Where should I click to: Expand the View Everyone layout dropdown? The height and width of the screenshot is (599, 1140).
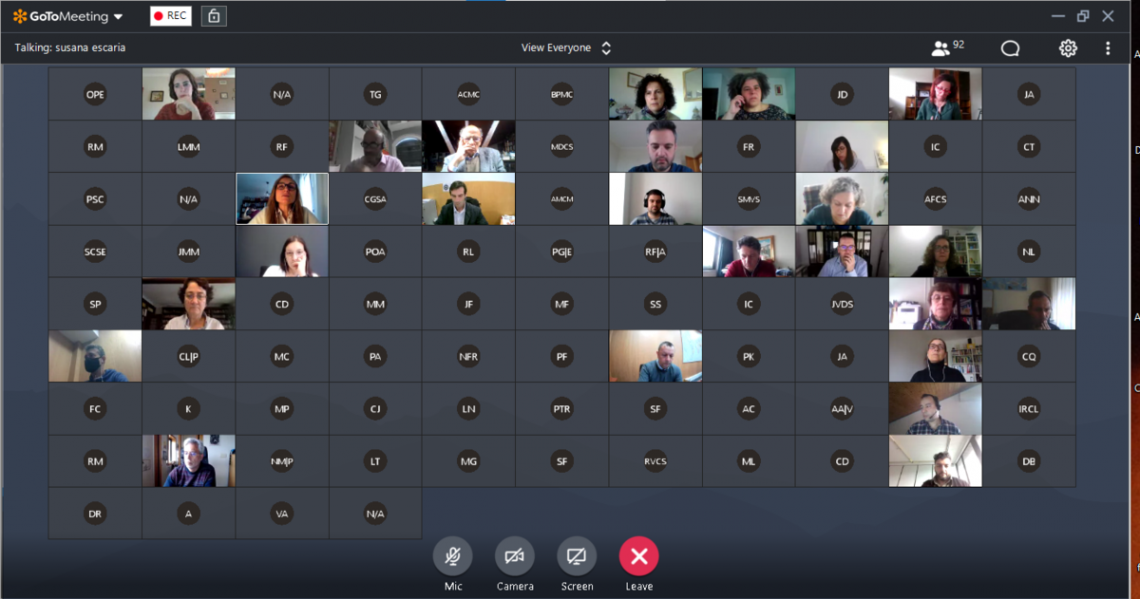(x=566, y=48)
